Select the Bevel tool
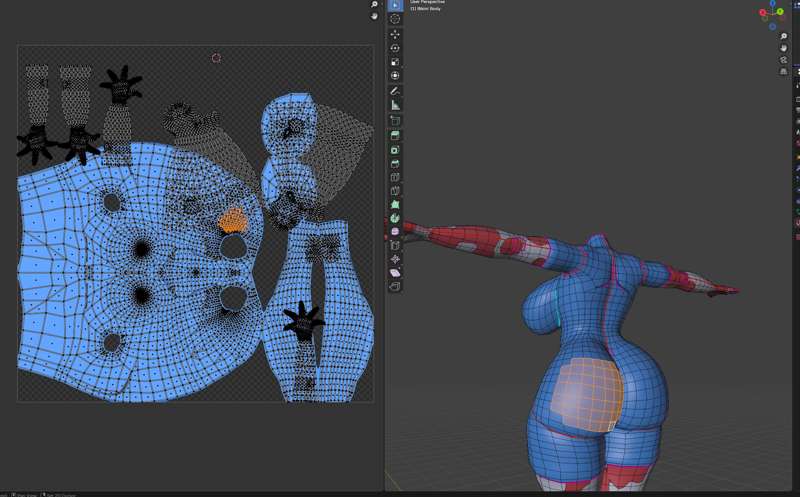The image size is (800, 497). click(395, 164)
